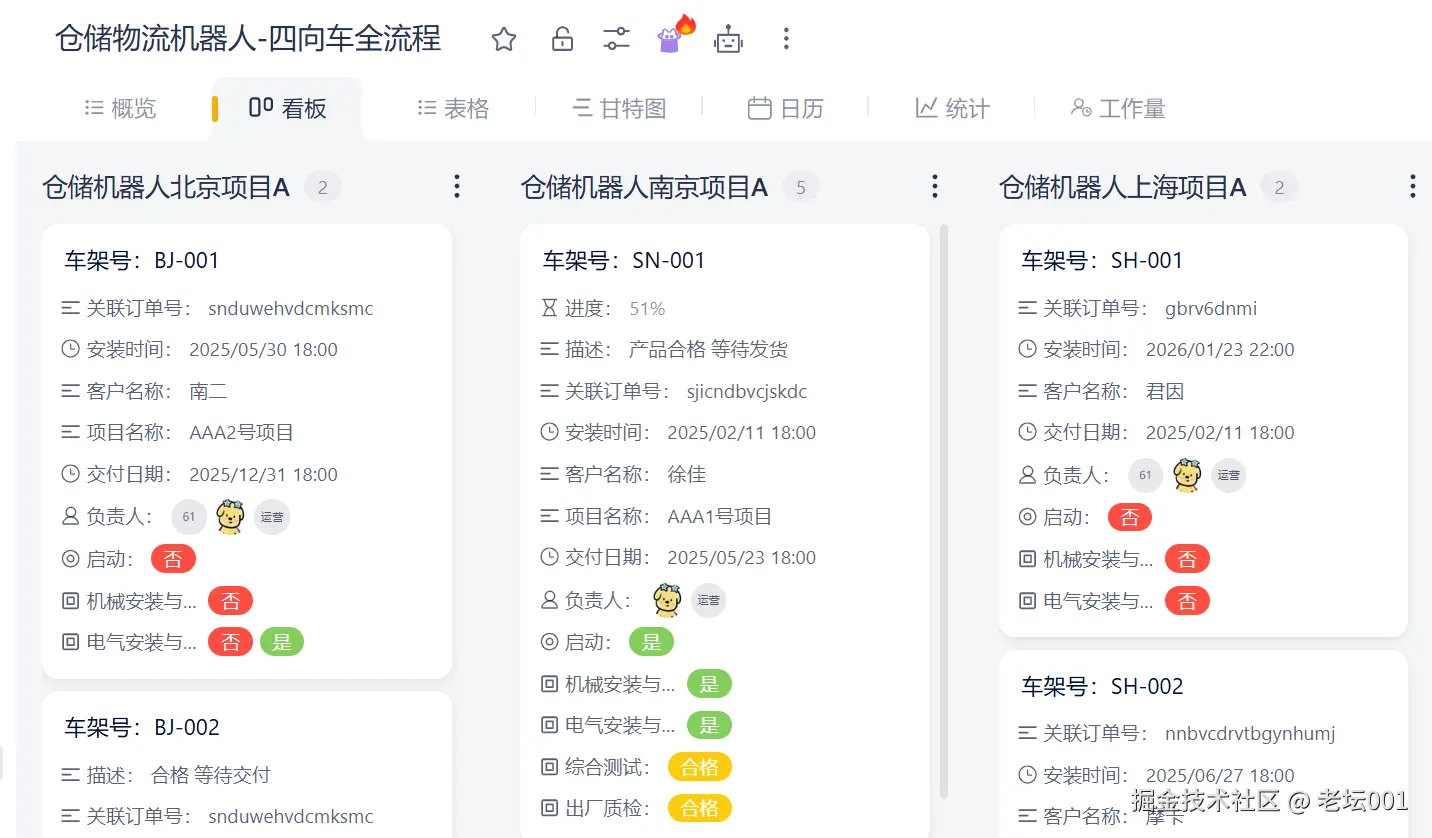This screenshot has width=1432, height=838.
Task: Toggle 机械安装 status 是 on SN-001
Action: point(709,683)
